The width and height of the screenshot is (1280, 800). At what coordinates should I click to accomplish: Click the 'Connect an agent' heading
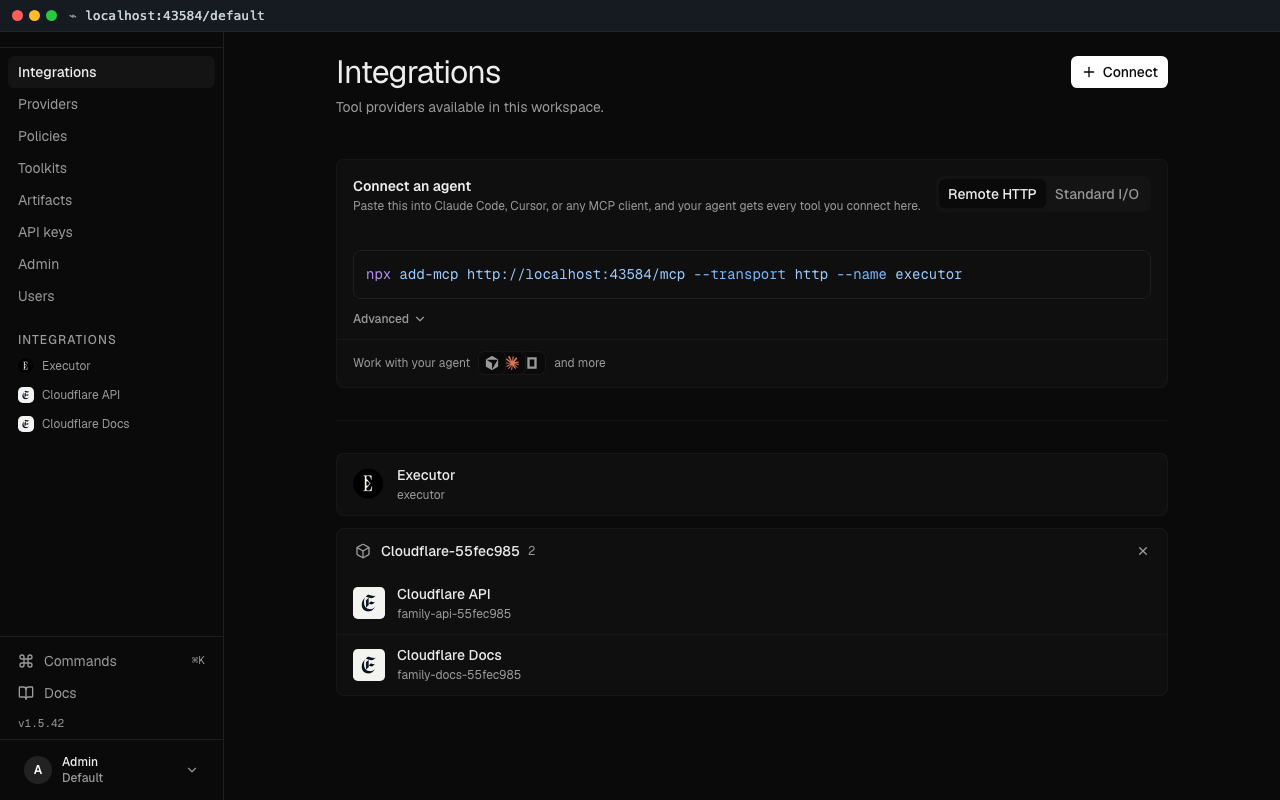[x=412, y=186]
